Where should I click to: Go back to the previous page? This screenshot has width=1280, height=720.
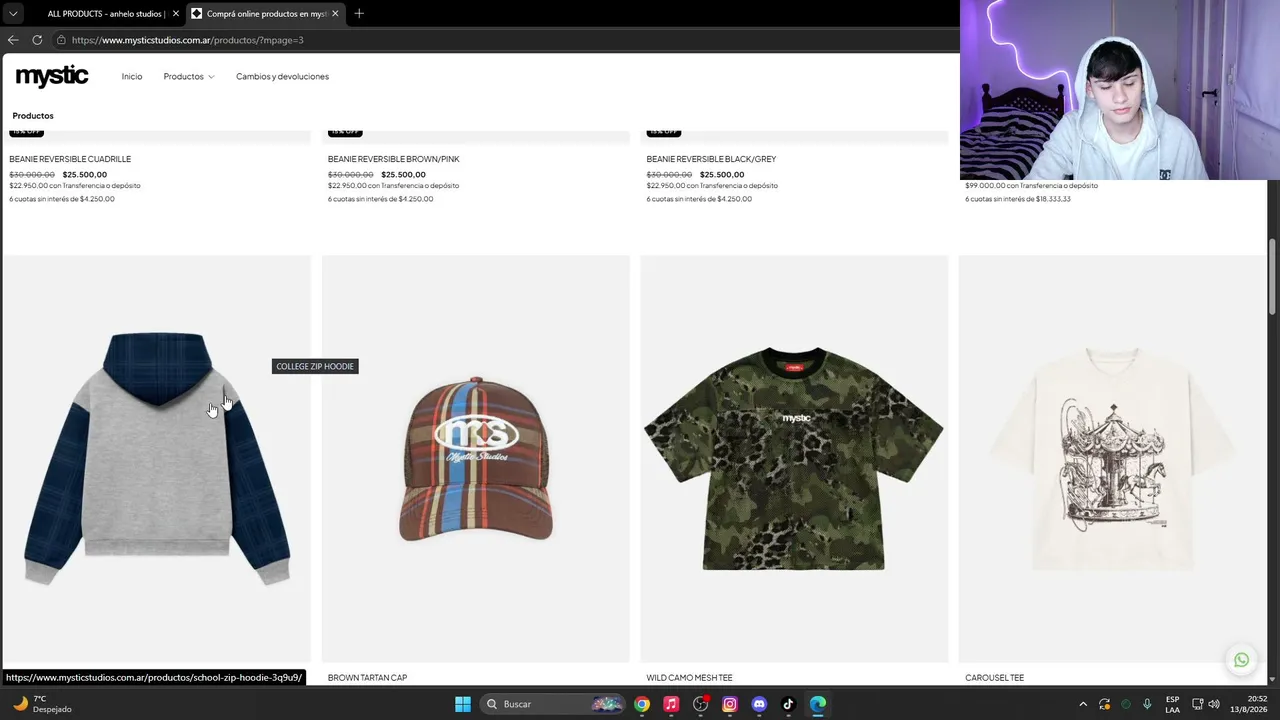13,40
